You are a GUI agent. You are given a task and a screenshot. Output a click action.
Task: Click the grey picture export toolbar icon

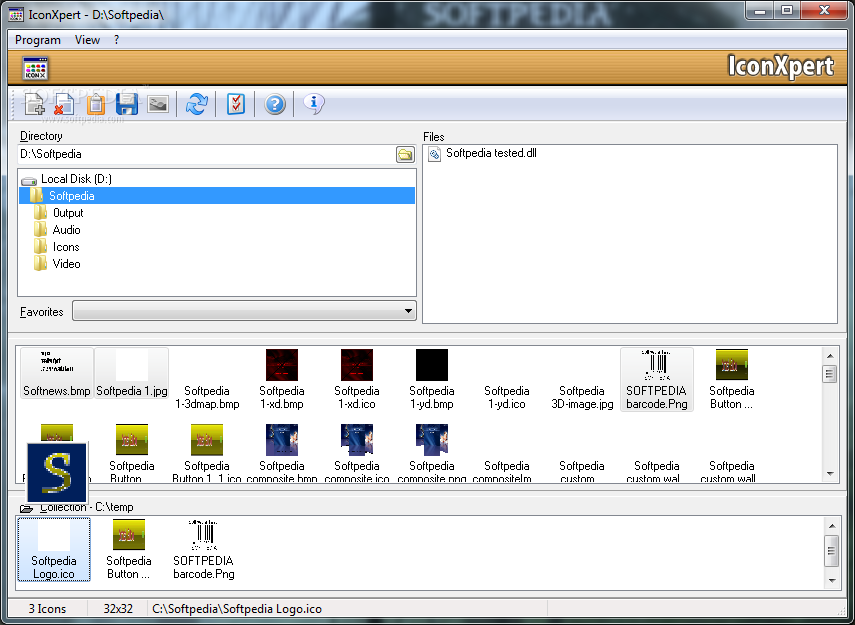(x=158, y=104)
